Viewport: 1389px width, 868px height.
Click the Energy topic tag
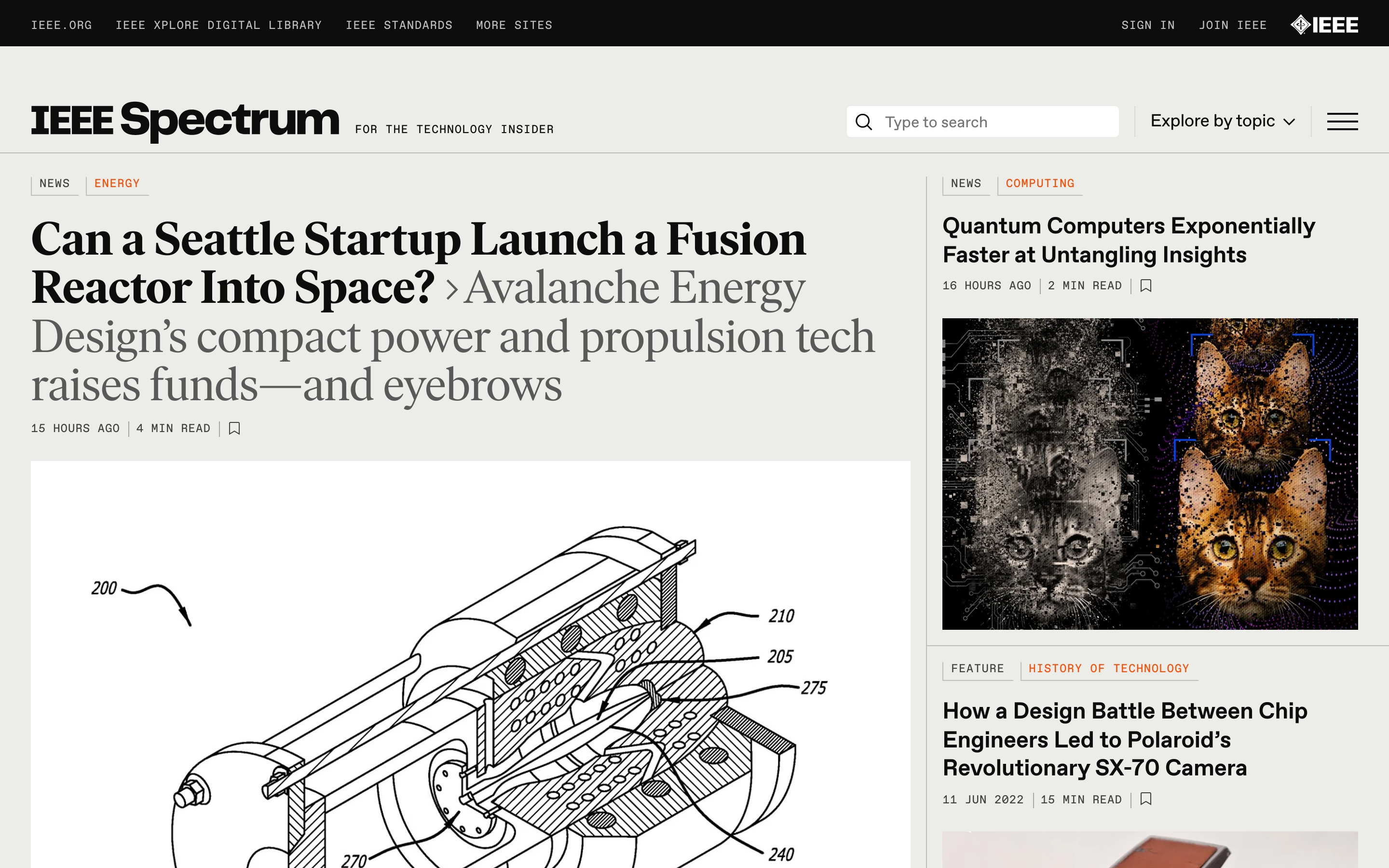click(x=117, y=184)
